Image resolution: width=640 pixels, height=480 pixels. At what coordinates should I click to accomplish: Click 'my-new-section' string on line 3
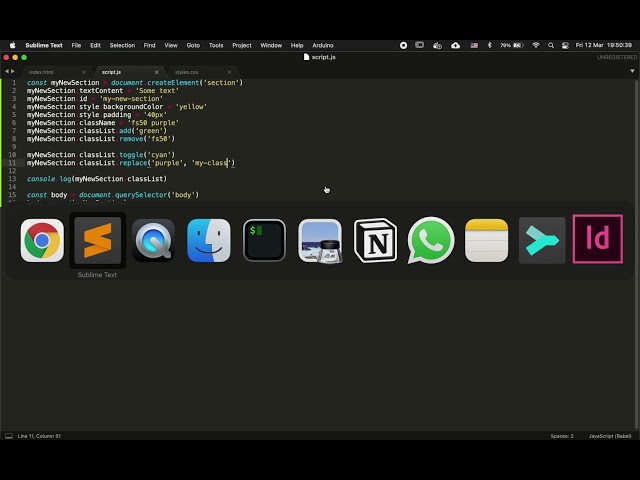coord(131,98)
